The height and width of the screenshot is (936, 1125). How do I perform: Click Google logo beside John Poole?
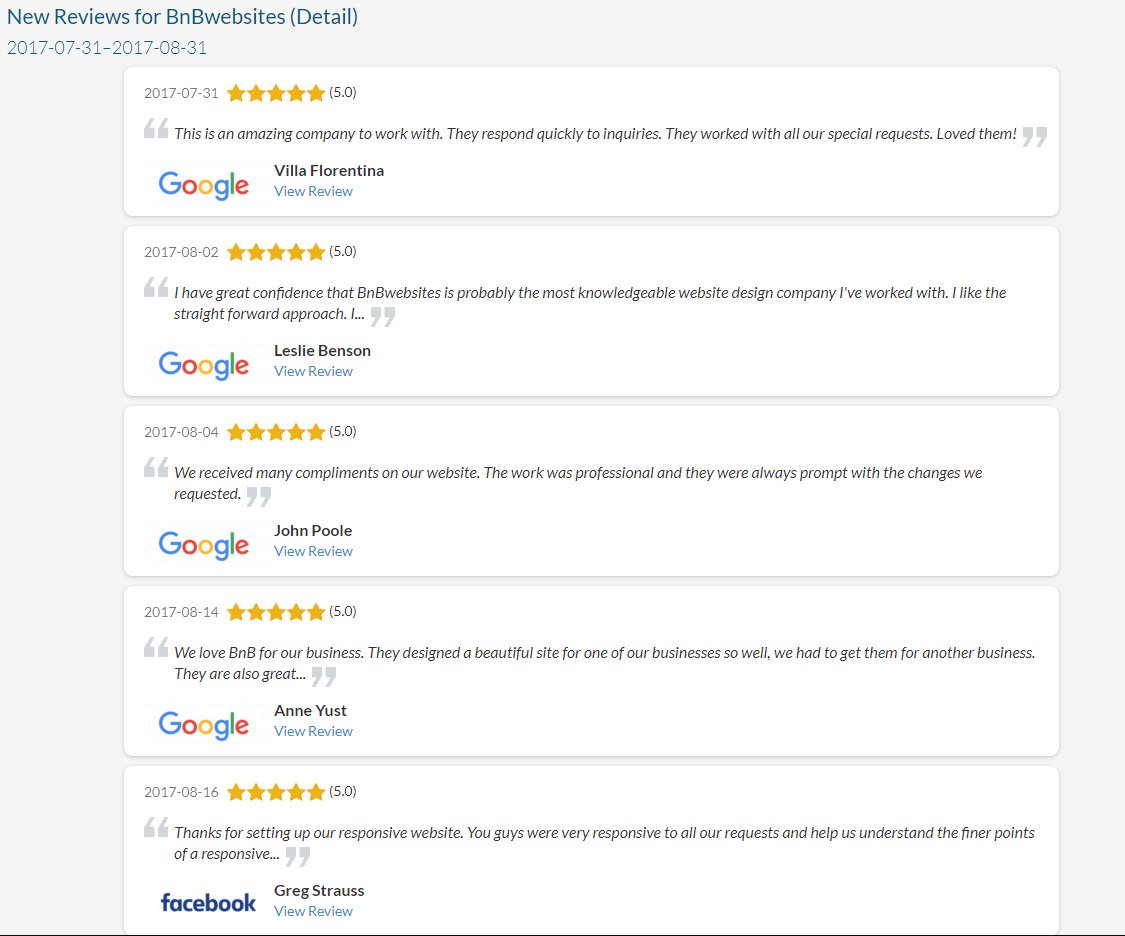pos(204,545)
